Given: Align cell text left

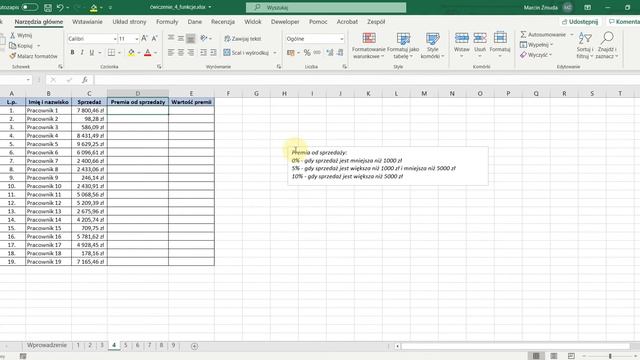Looking at the screenshot, I should 171,53.
